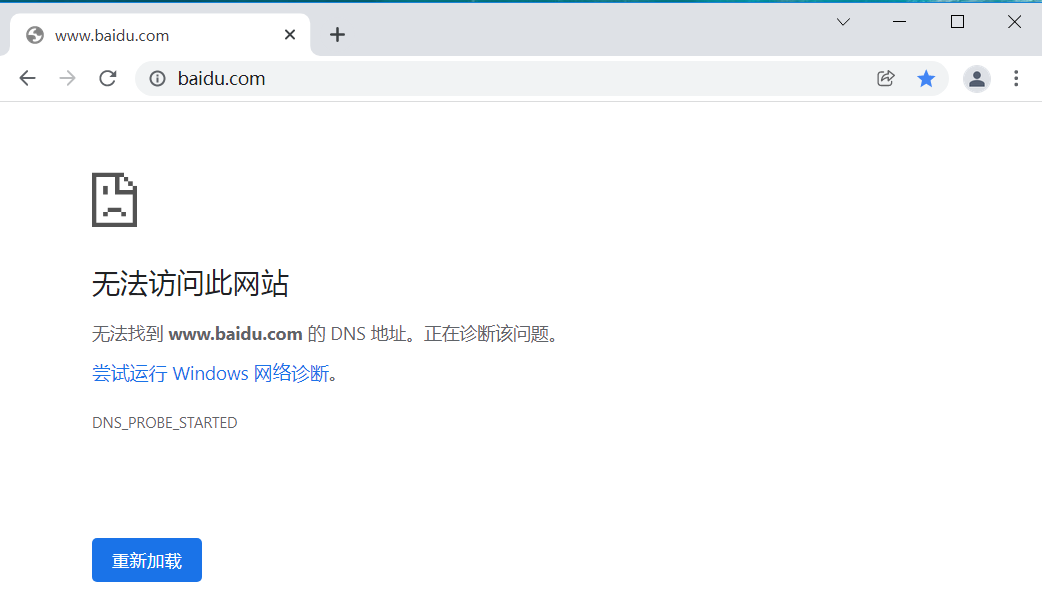
Task: Select the www.baidu.com tab
Action: (160, 35)
